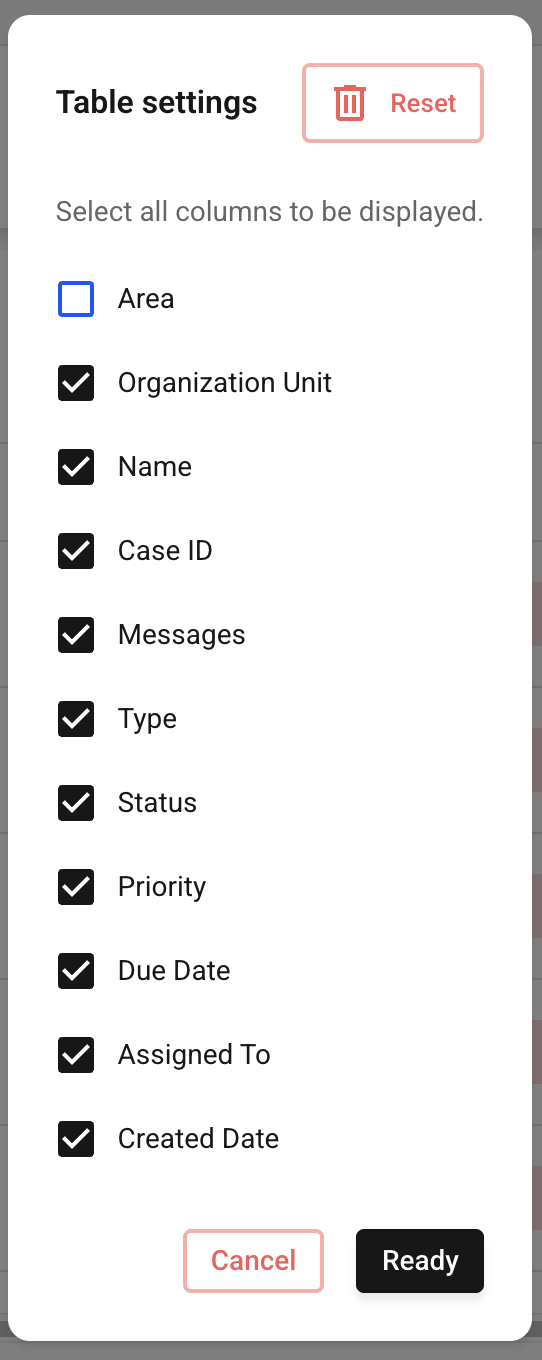The image size is (542, 1360).
Task: Click the Area label text
Action: point(146,299)
